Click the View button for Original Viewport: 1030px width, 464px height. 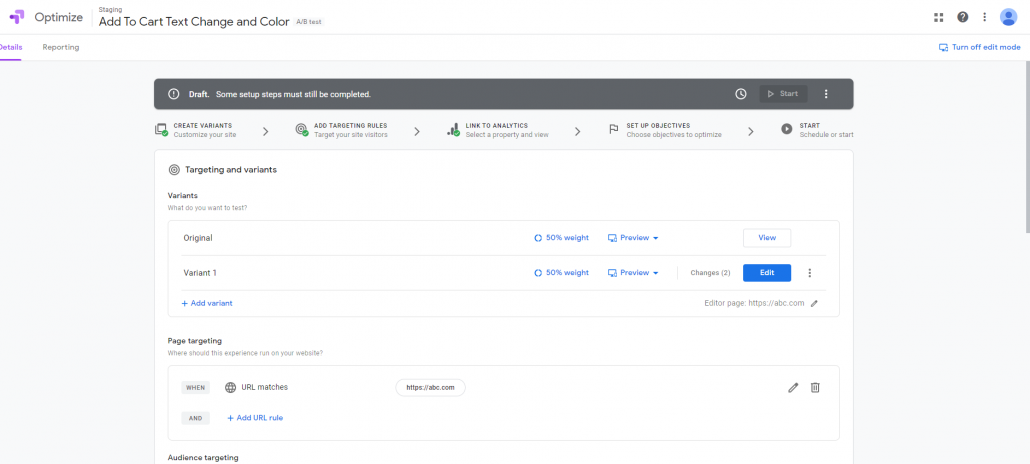[x=767, y=238]
